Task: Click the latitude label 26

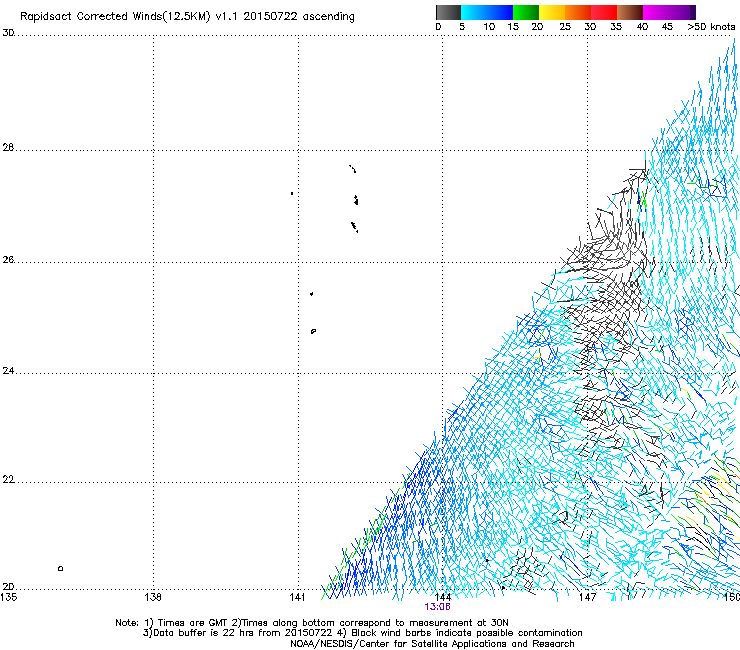Action: point(8,259)
